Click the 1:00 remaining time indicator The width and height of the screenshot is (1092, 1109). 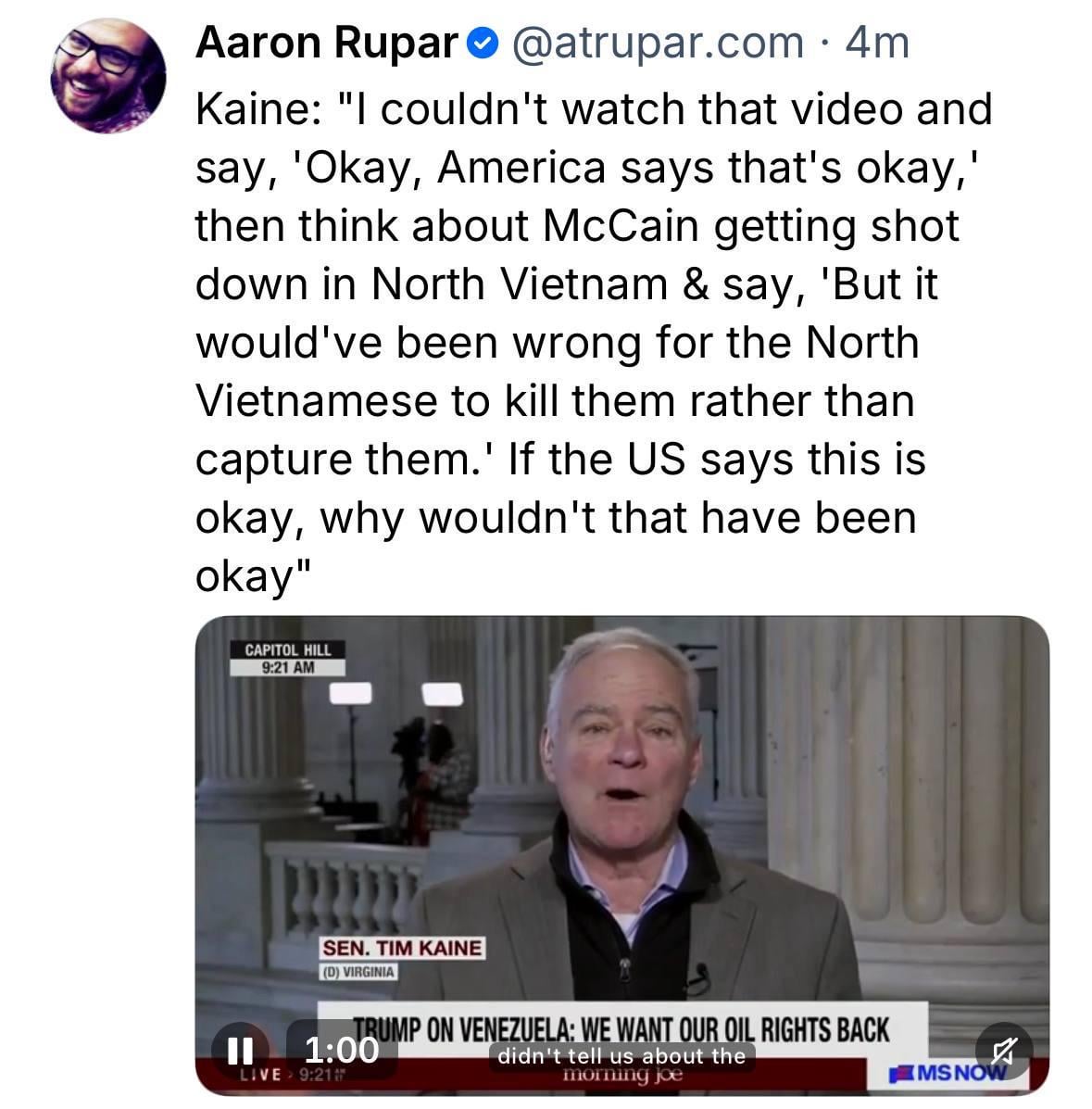tap(342, 1050)
